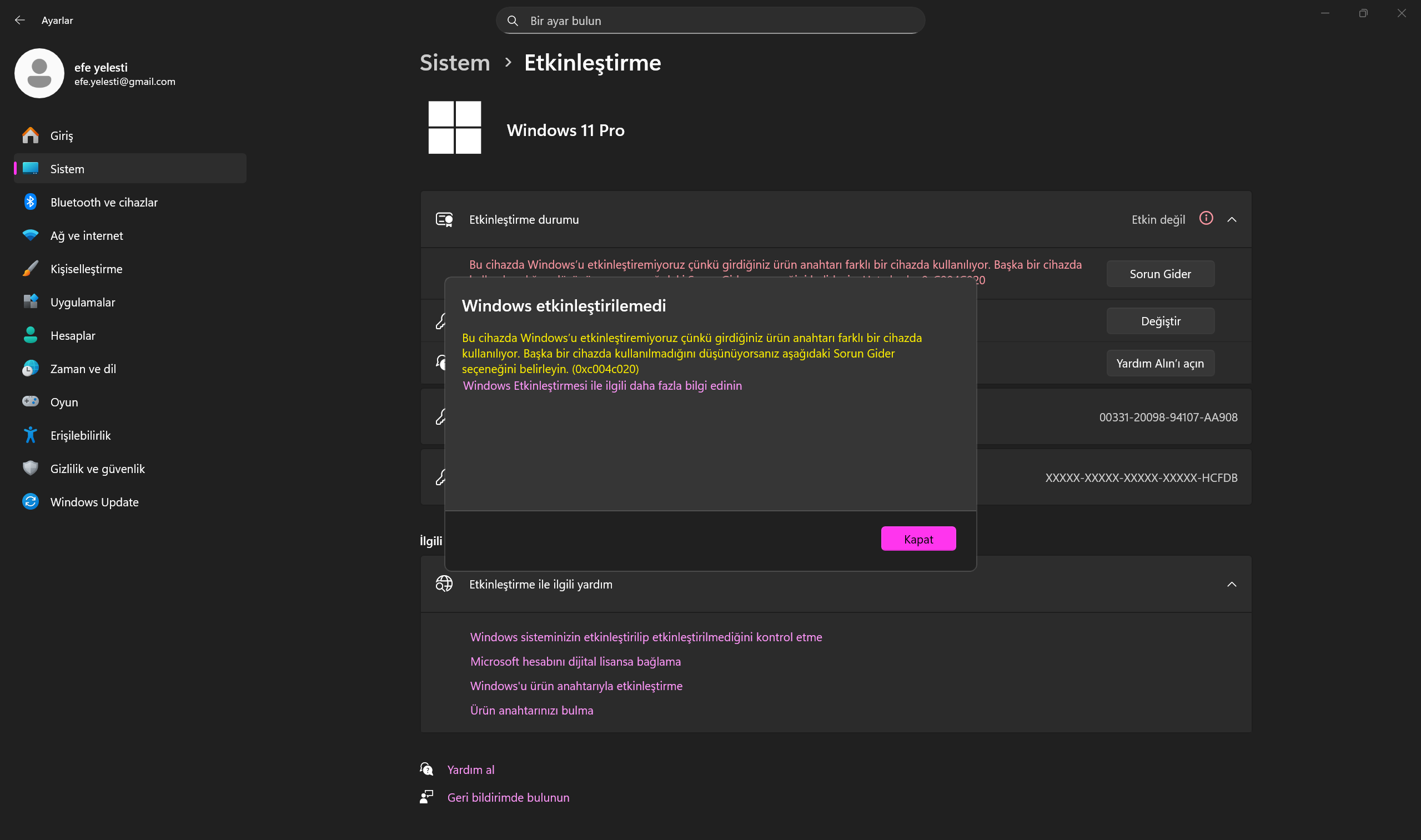
Task: Click the Hesaplar person icon
Action: pos(31,335)
